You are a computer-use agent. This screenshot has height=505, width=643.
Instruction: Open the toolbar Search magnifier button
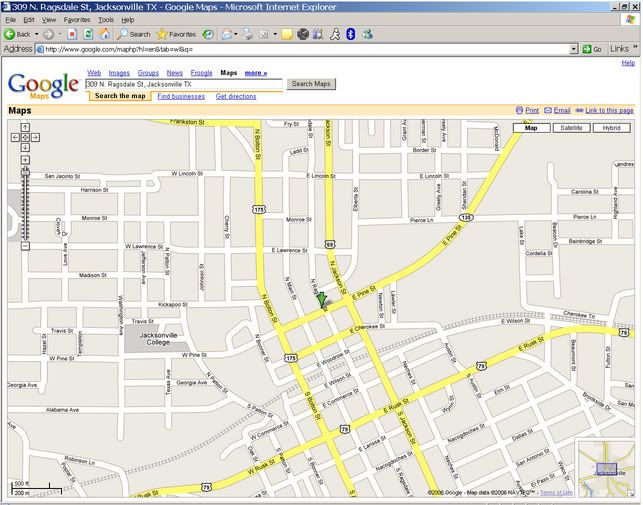coord(134,34)
